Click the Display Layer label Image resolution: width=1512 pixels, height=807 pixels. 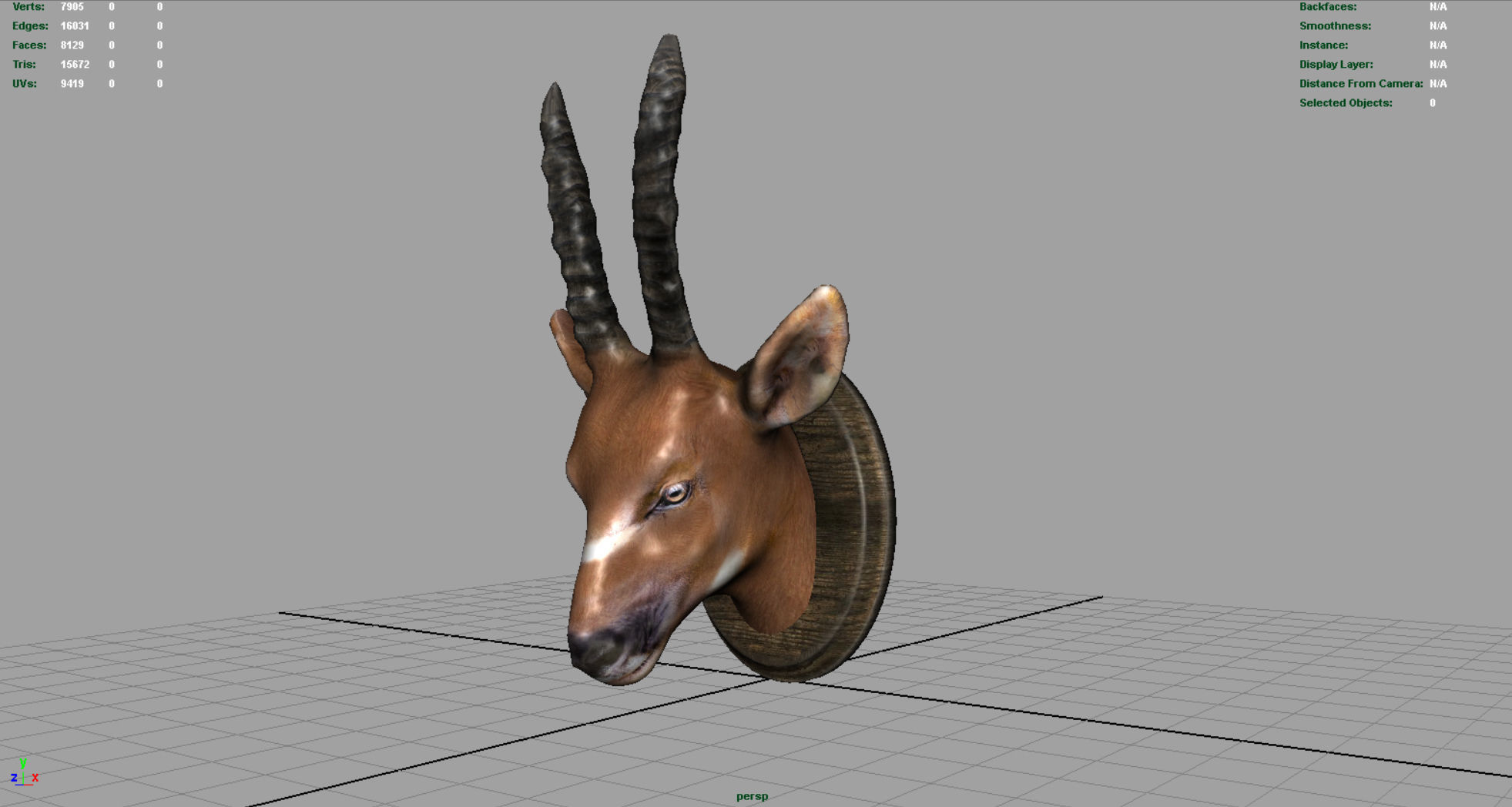click(1336, 65)
